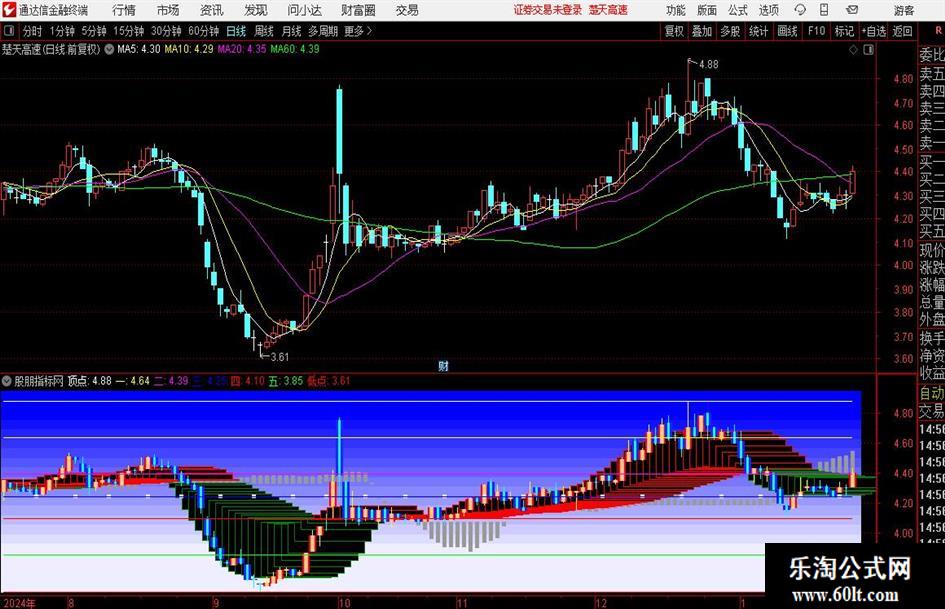Switch to the 5分钟 period tab
The image size is (945, 609).
click(x=93, y=31)
